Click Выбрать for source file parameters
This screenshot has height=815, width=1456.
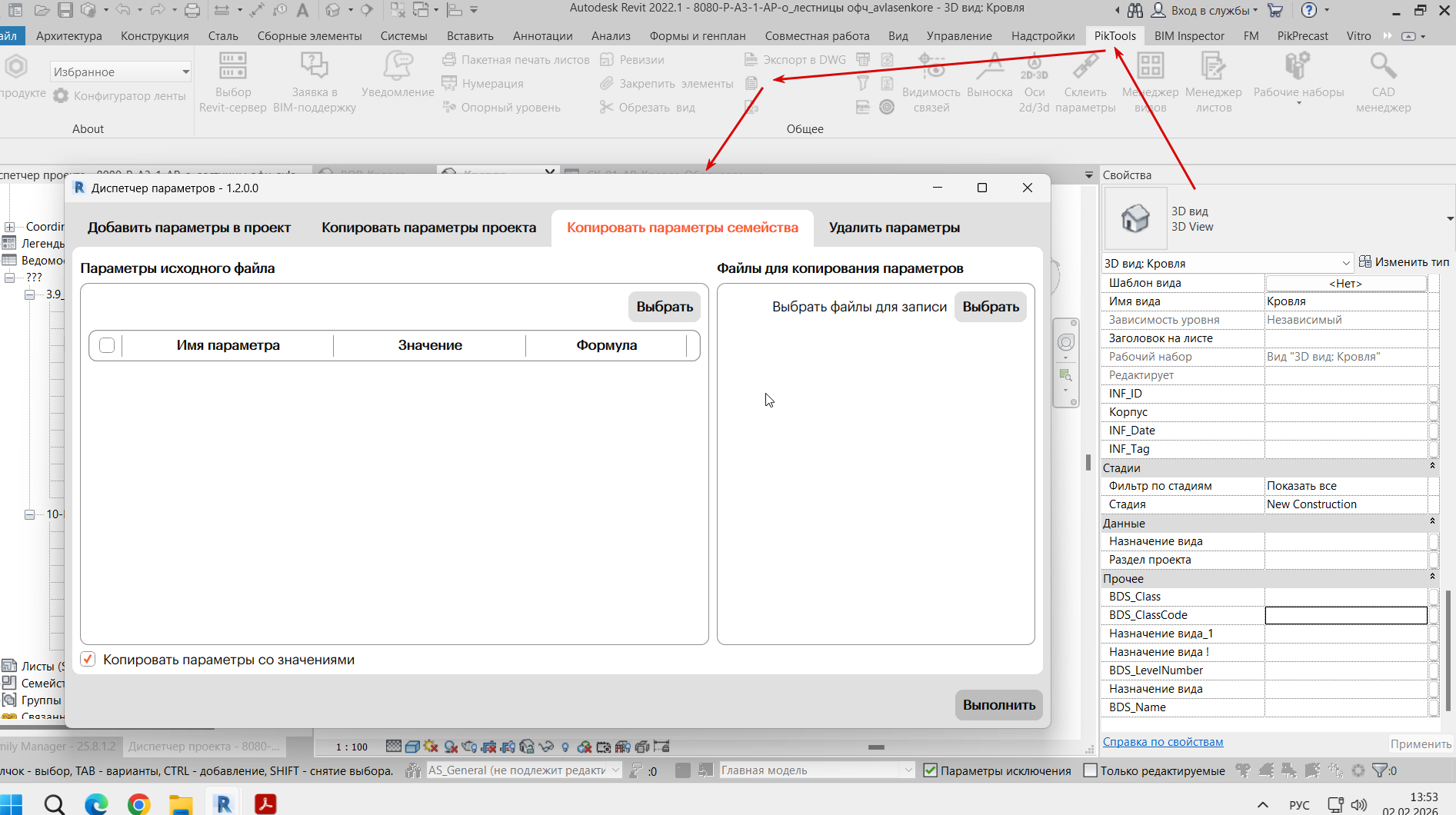pos(665,307)
